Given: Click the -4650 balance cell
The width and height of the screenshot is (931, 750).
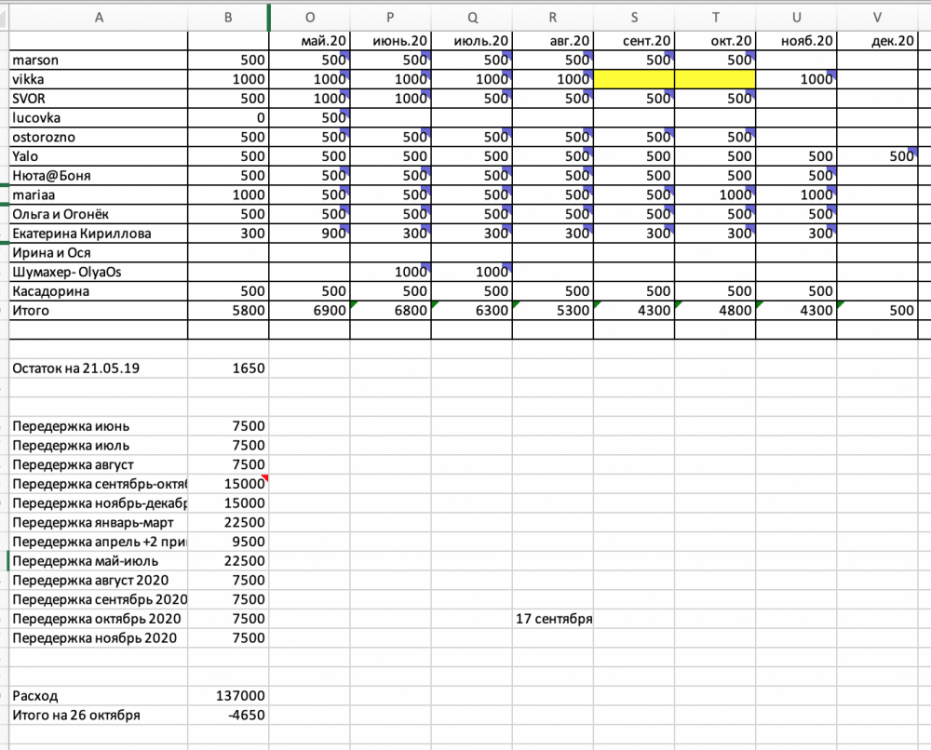Looking at the screenshot, I should [229, 715].
